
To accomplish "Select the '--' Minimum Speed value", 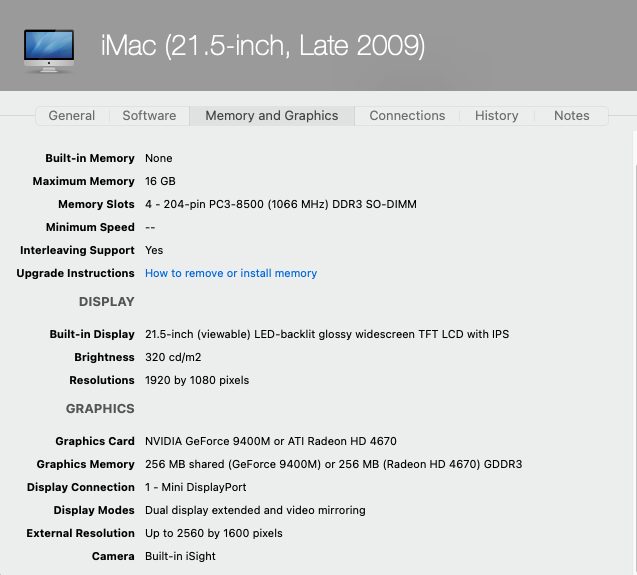I will click(150, 227).
